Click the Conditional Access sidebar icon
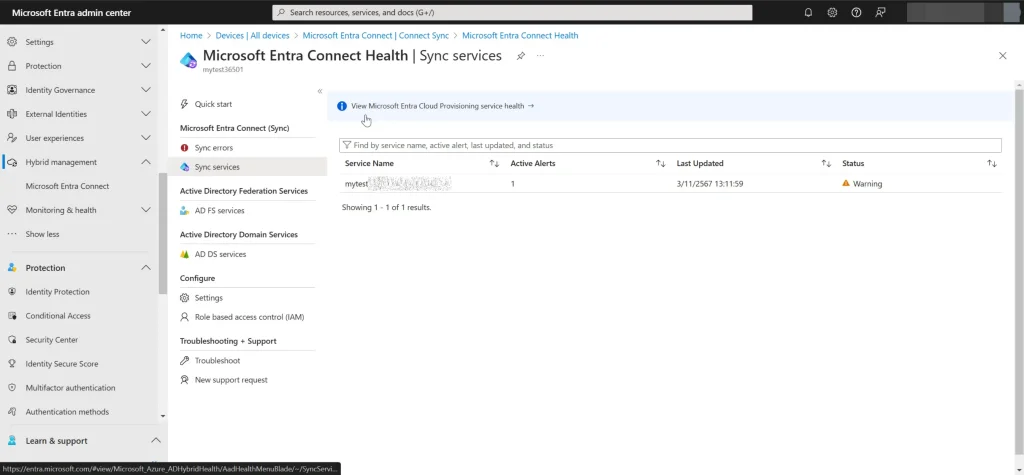 point(12,316)
